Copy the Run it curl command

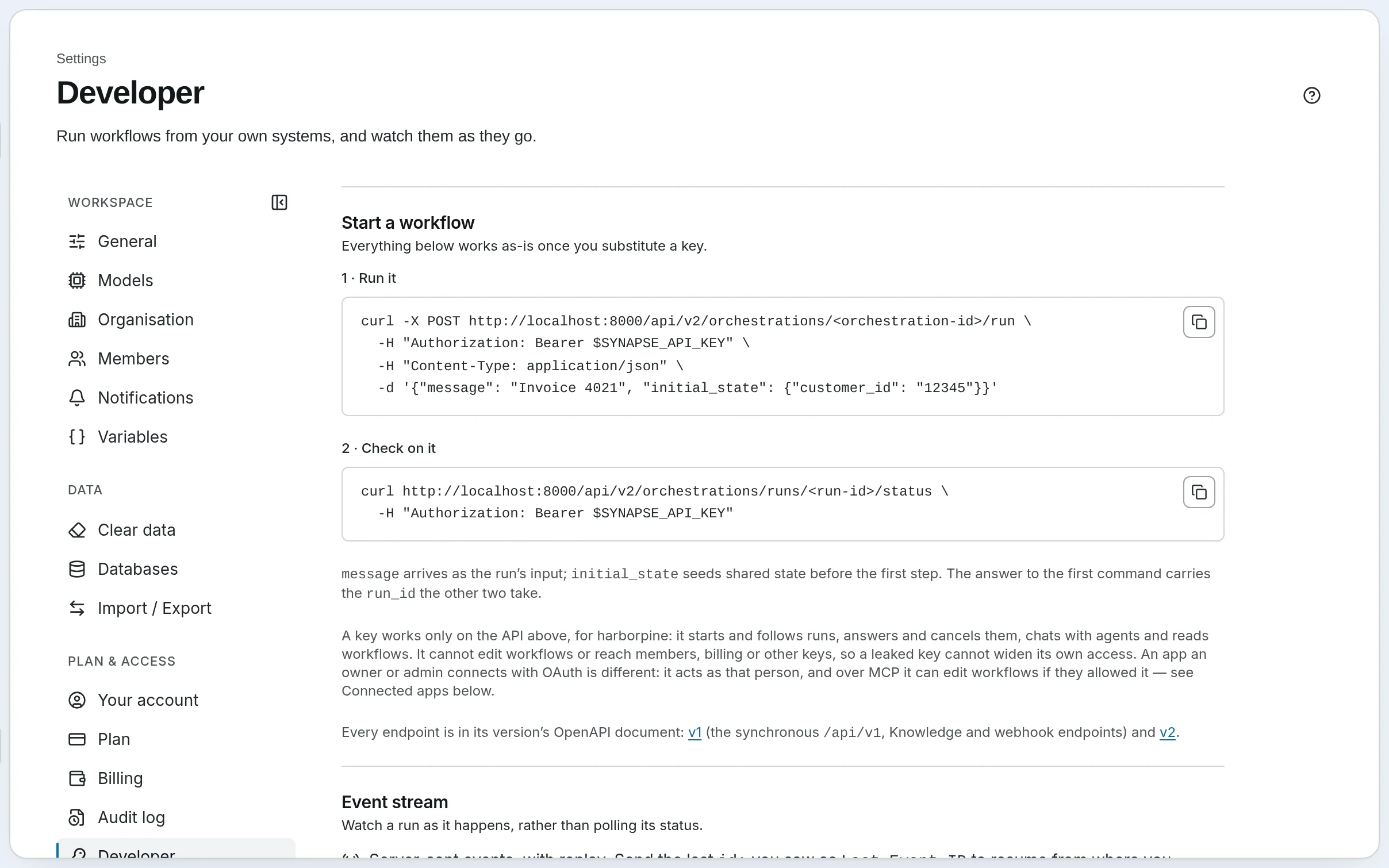click(x=1199, y=322)
